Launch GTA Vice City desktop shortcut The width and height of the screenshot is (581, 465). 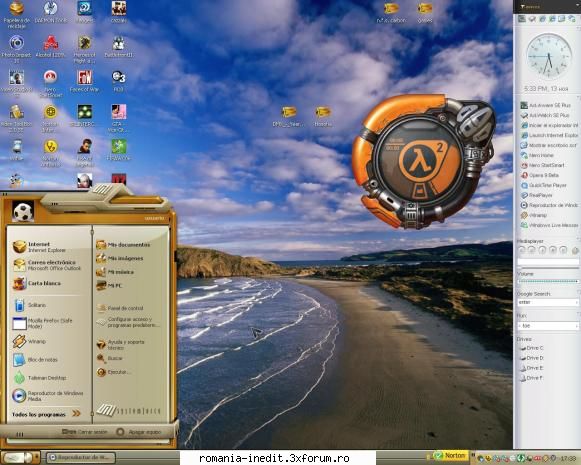[119, 118]
